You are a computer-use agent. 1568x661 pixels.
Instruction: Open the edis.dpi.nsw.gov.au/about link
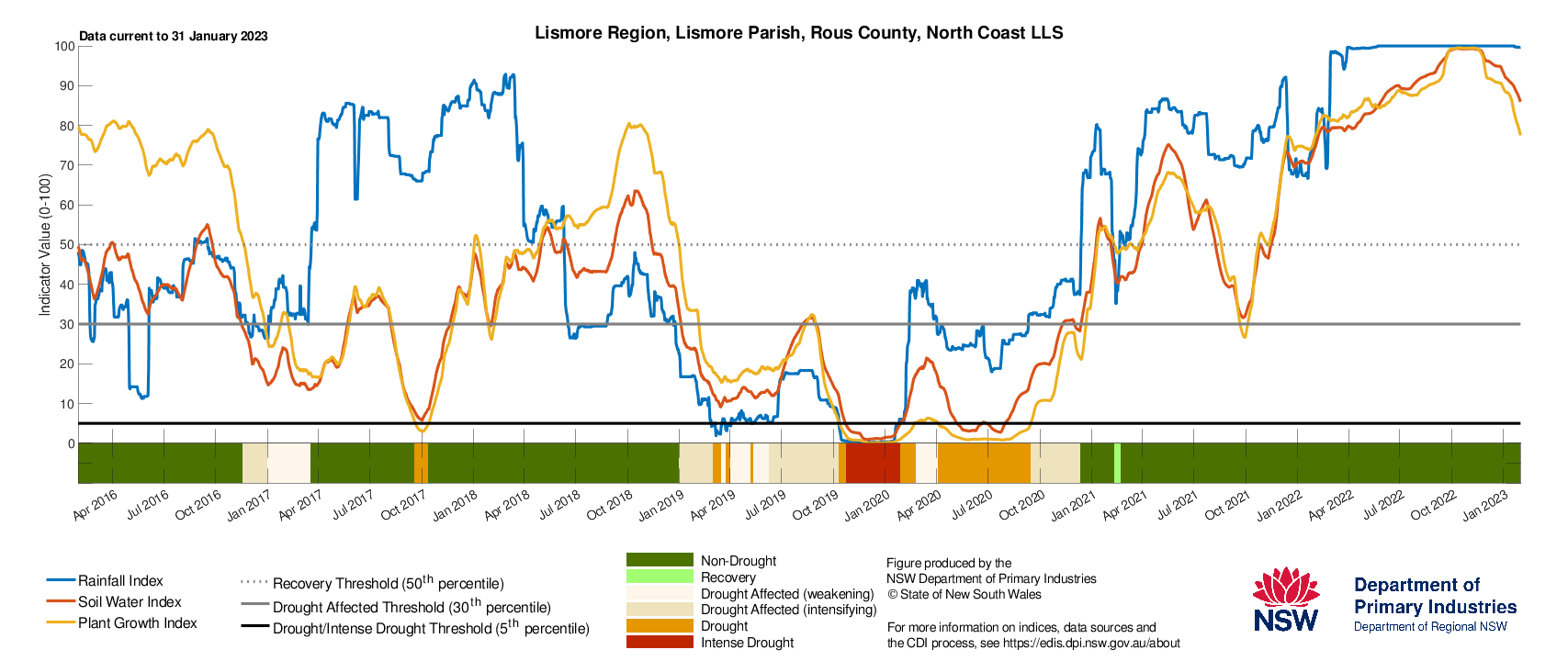tap(1091, 643)
